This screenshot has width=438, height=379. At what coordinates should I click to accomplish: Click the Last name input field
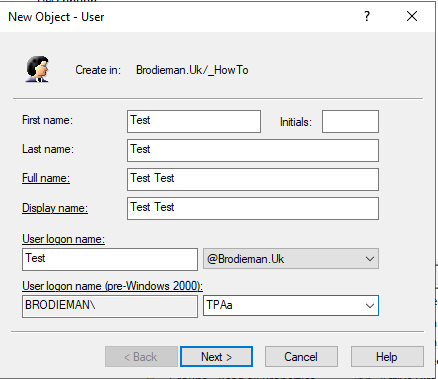[253, 150]
